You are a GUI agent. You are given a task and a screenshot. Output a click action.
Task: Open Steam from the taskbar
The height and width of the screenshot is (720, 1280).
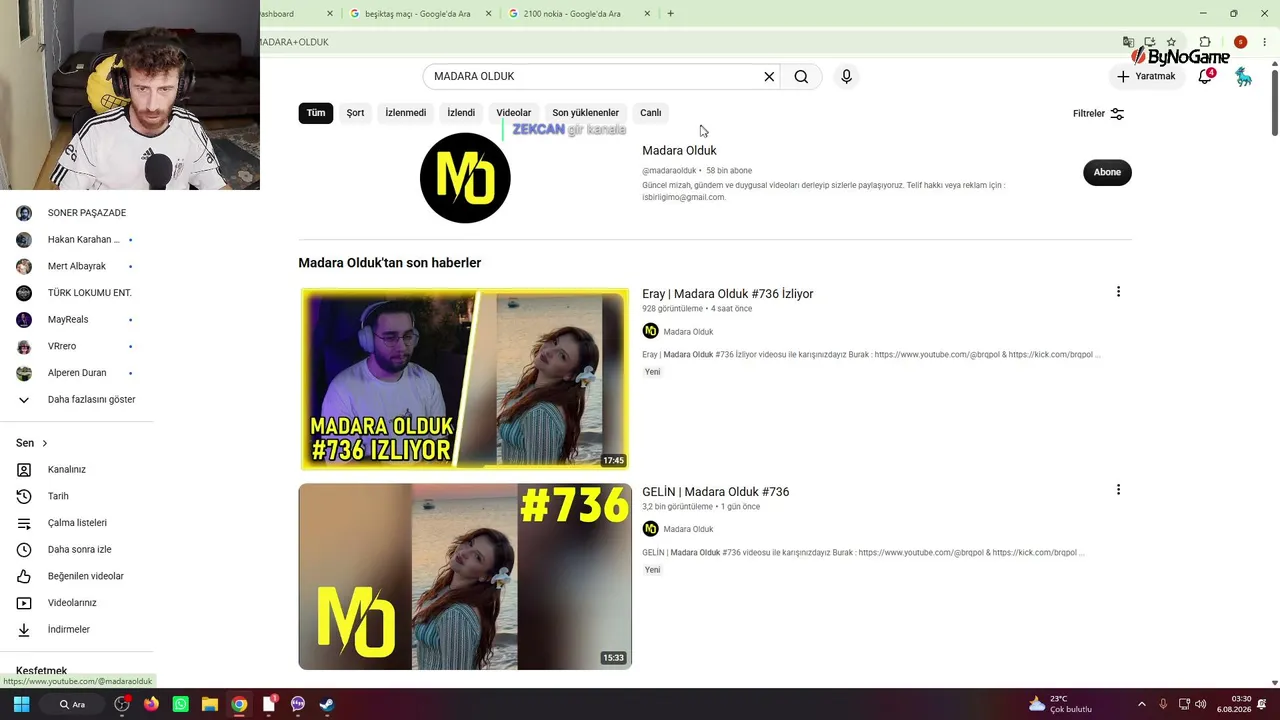click(x=327, y=704)
